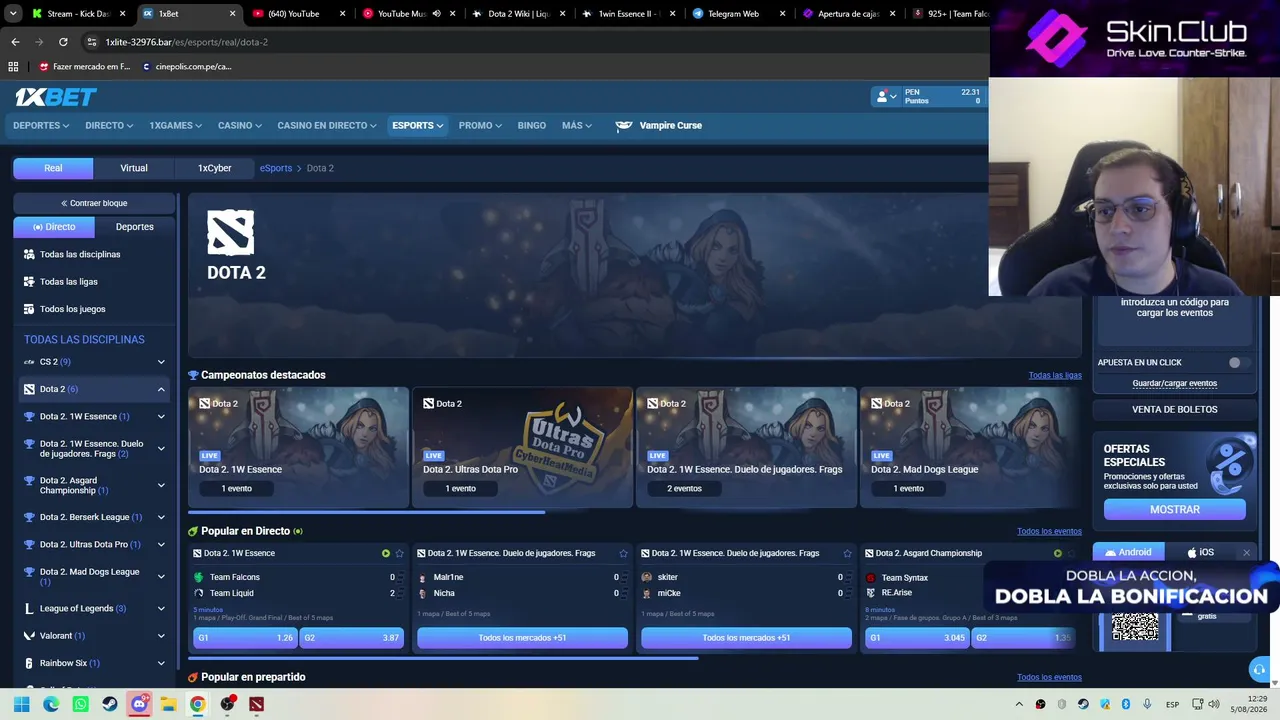
Task: Open the DEPORTES dropdown menu
Action: pos(41,126)
